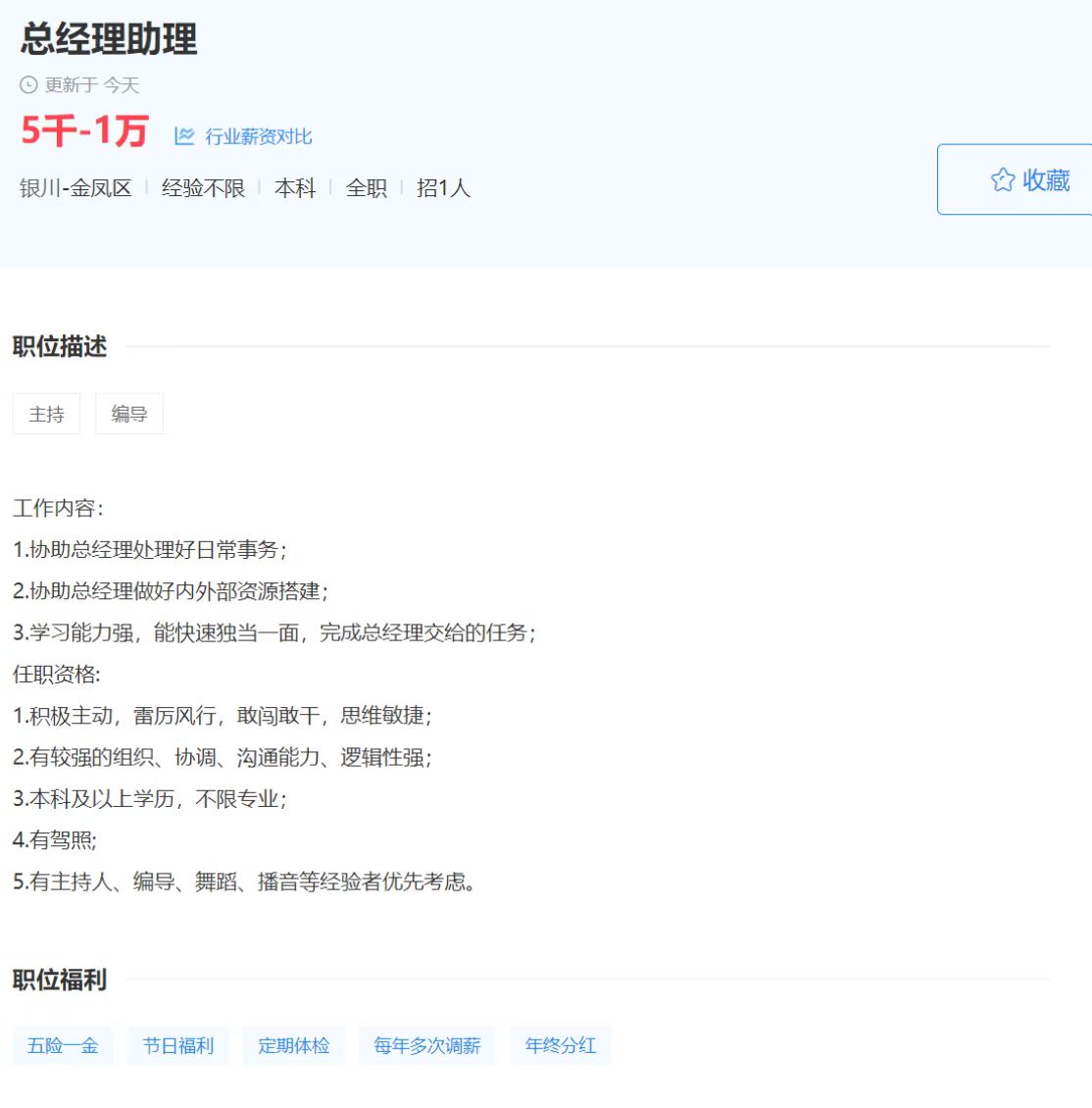Select the 编导 skill tag
Image resolution: width=1092 pixels, height=1108 pixels.
(129, 414)
